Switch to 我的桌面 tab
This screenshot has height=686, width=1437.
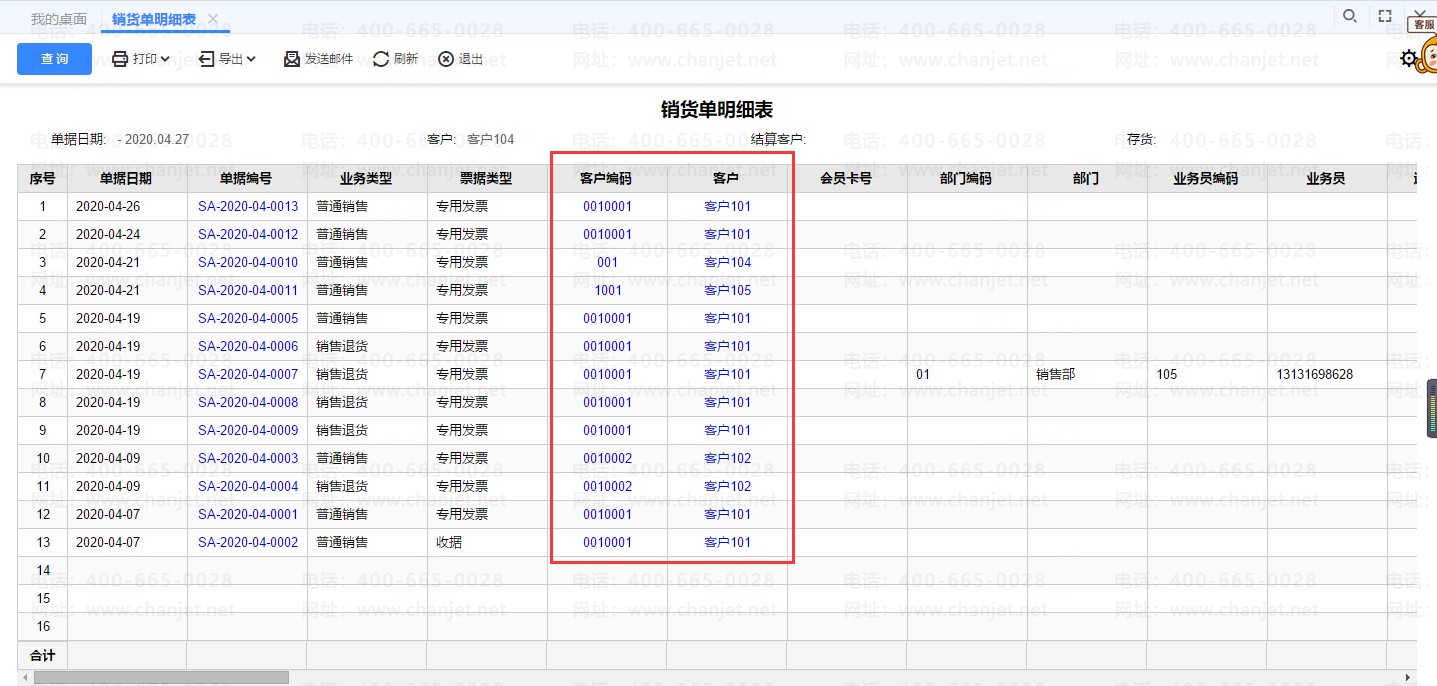(x=59, y=19)
